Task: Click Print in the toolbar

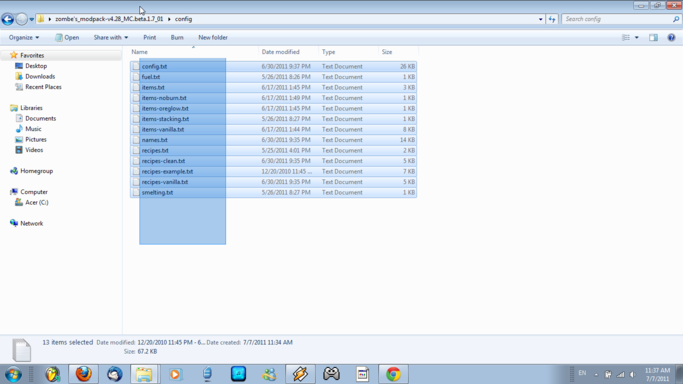Action: [149, 37]
